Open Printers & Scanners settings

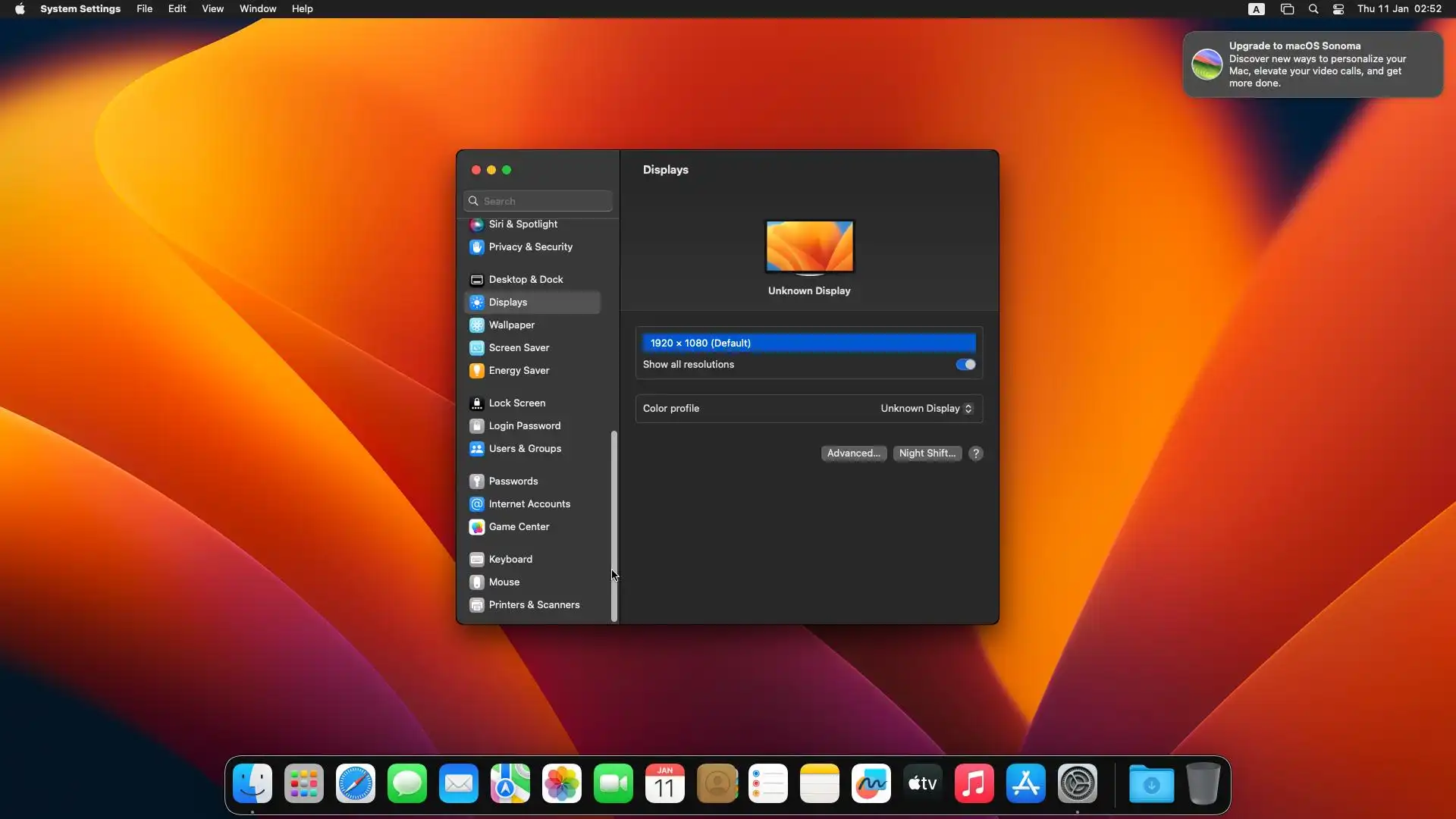pyautogui.click(x=534, y=604)
